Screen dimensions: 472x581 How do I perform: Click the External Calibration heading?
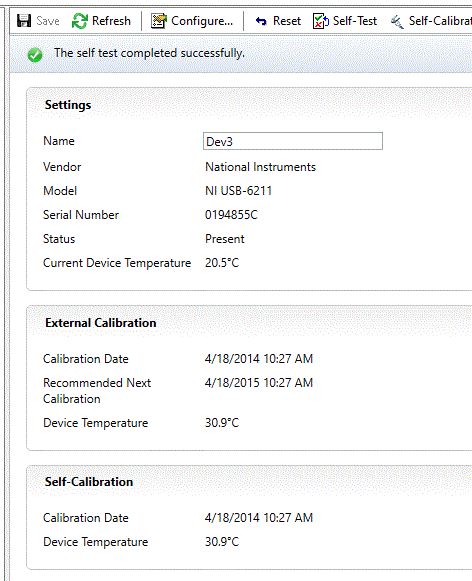pos(100,323)
